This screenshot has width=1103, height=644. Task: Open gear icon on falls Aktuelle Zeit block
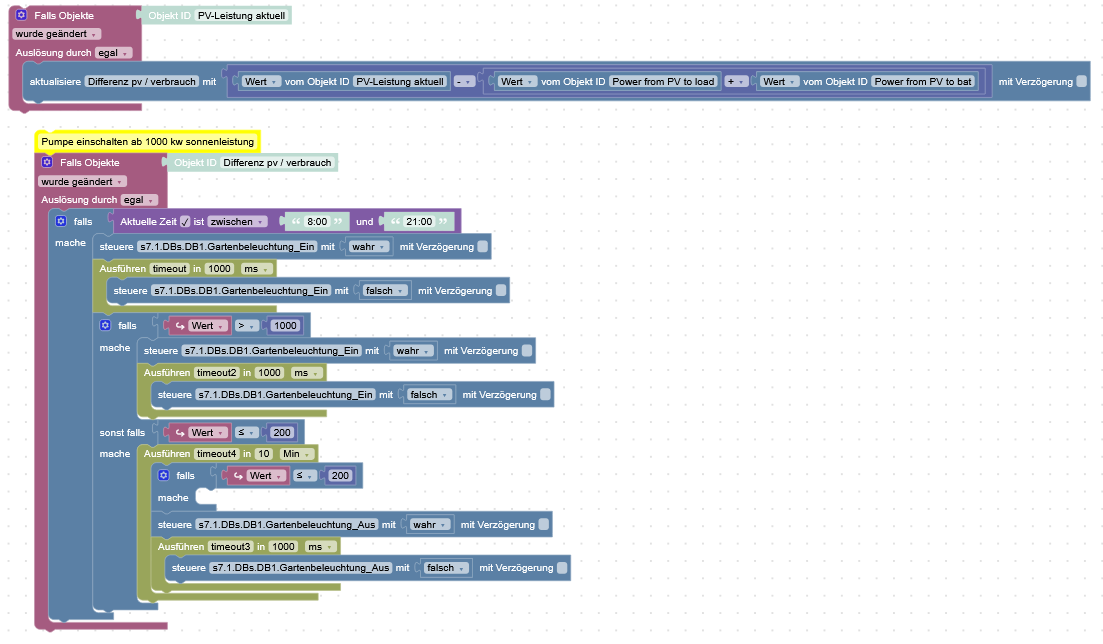tap(61, 221)
